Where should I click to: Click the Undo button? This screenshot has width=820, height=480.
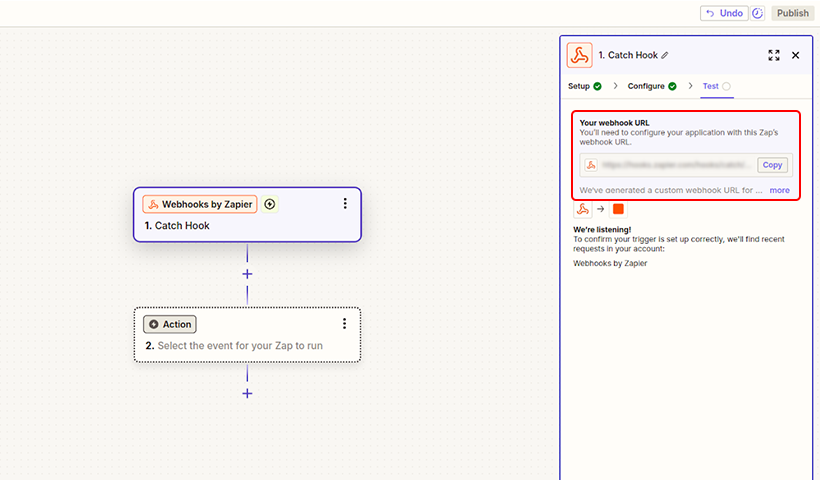click(724, 13)
